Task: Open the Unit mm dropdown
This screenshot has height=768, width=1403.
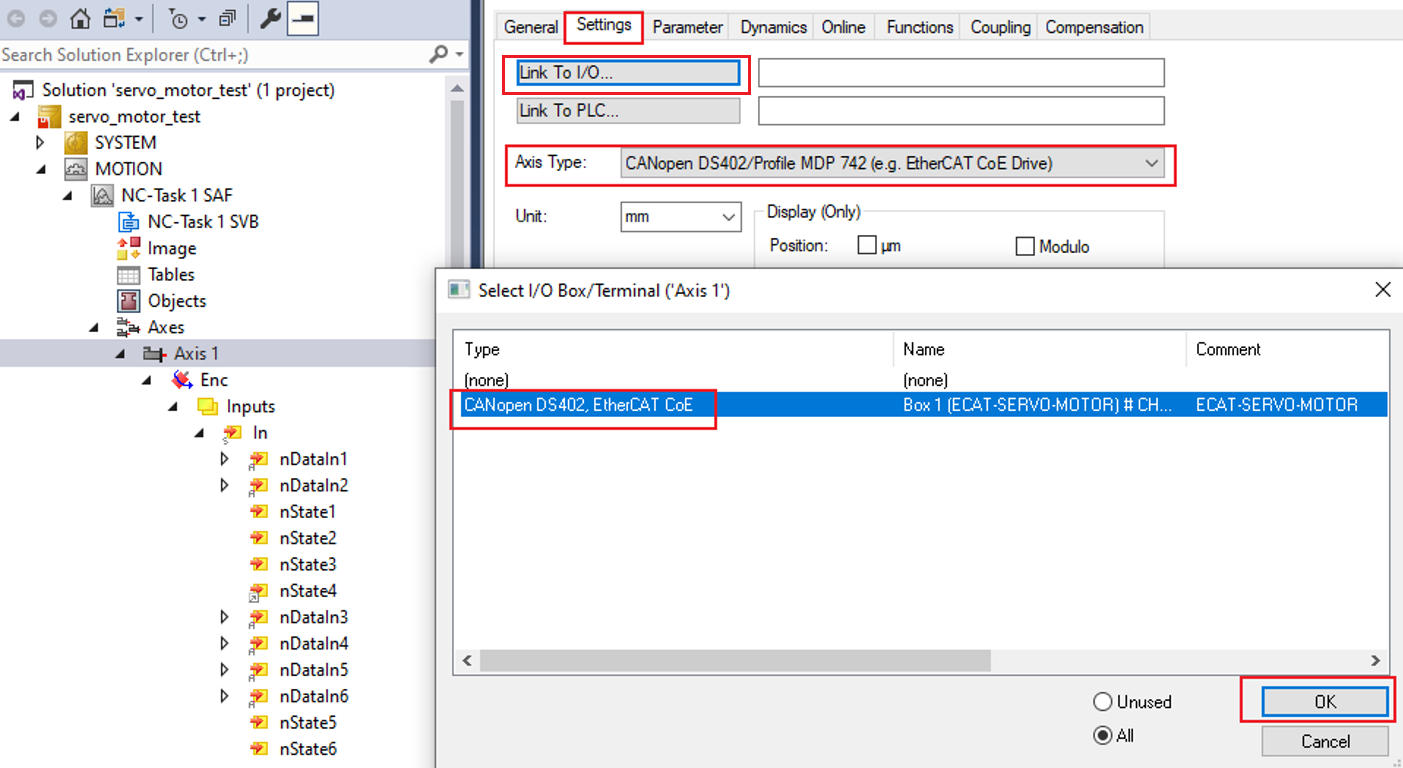Action: tap(728, 216)
